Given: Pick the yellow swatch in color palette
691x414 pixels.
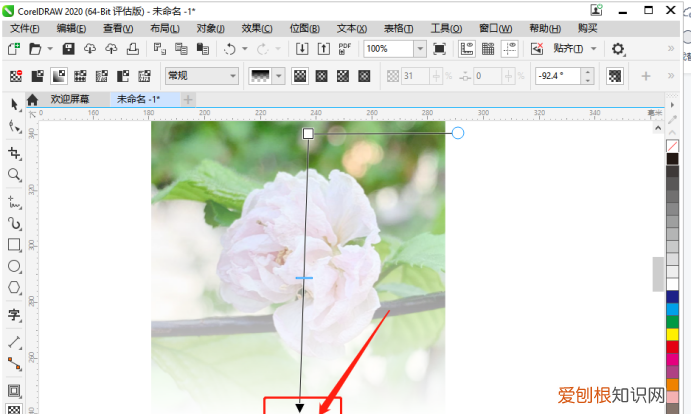Looking at the screenshot, I should [672, 335].
